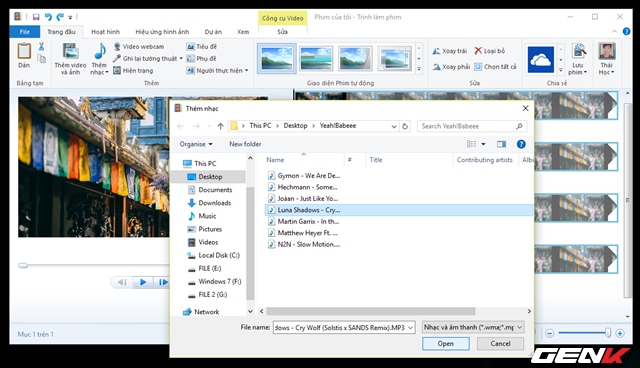This screenshot has height=368, width=640.
Task: Click the New folder button
Action: (245, 144)
